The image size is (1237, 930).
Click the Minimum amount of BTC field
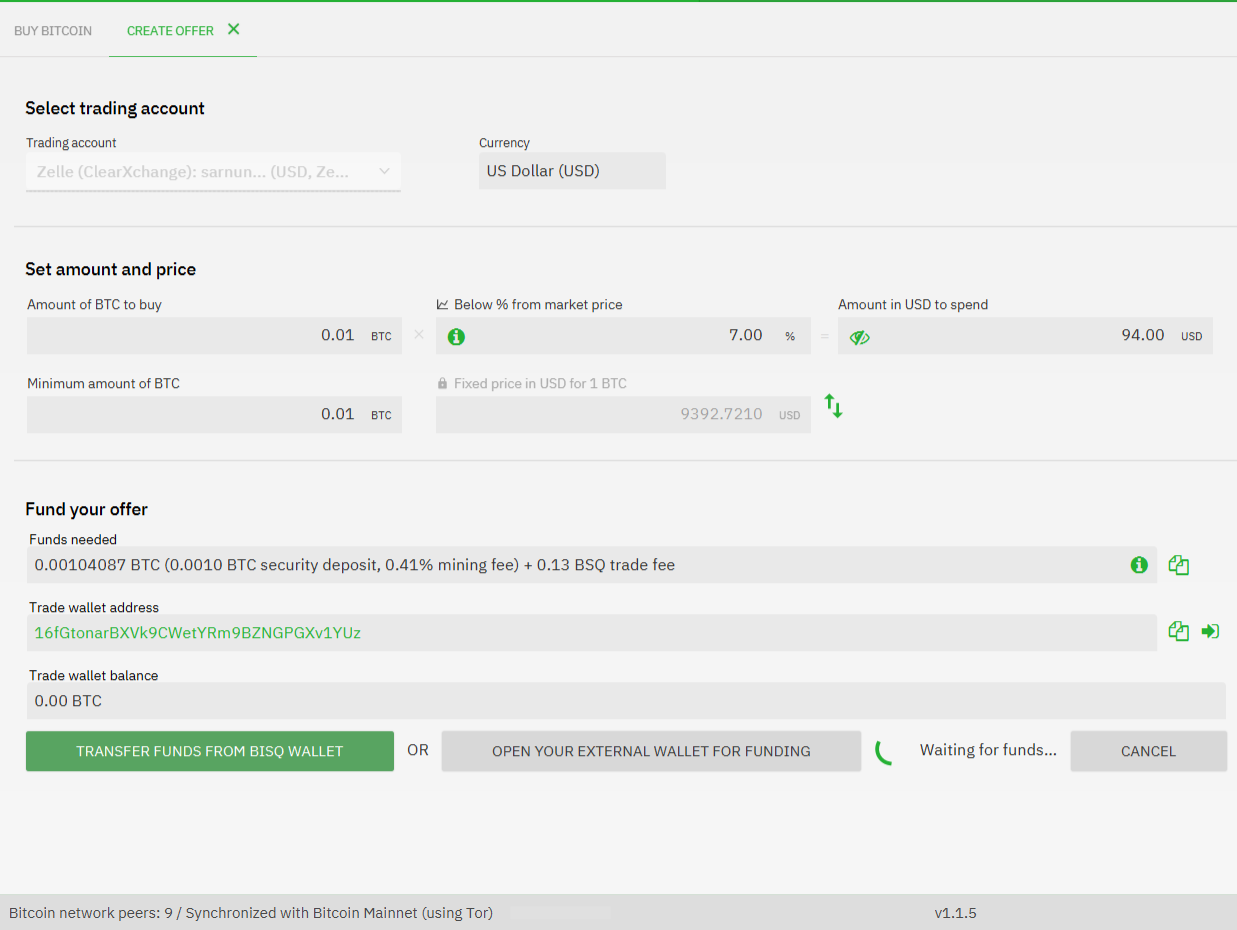(214, 415)
